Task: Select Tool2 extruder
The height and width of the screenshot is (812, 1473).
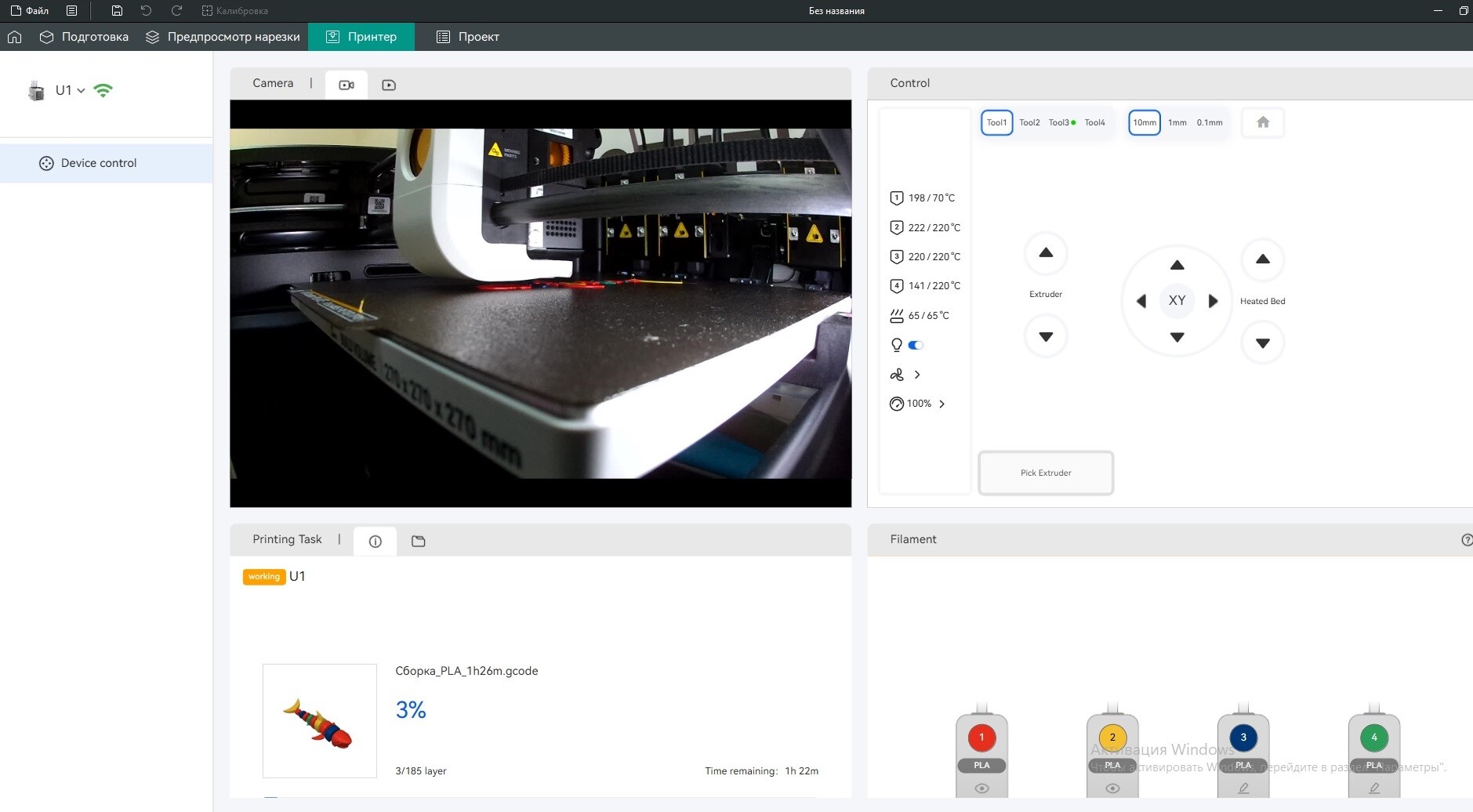Action: coord(1029,122)
